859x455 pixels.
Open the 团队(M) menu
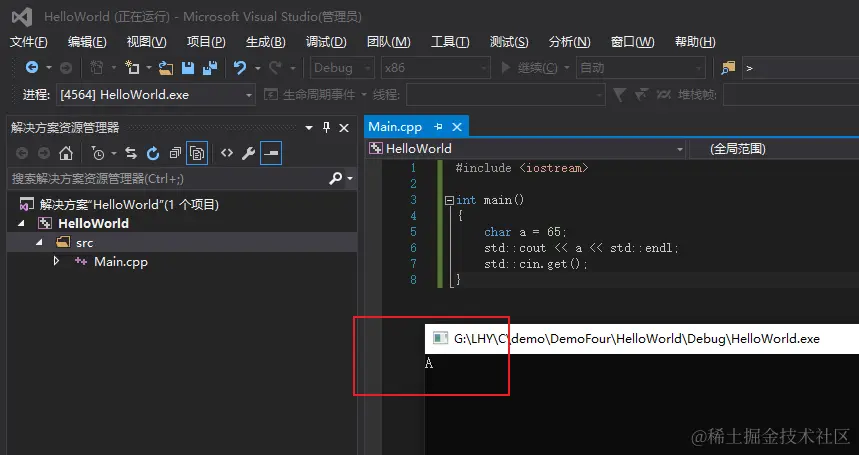click(x=388, y=42)
